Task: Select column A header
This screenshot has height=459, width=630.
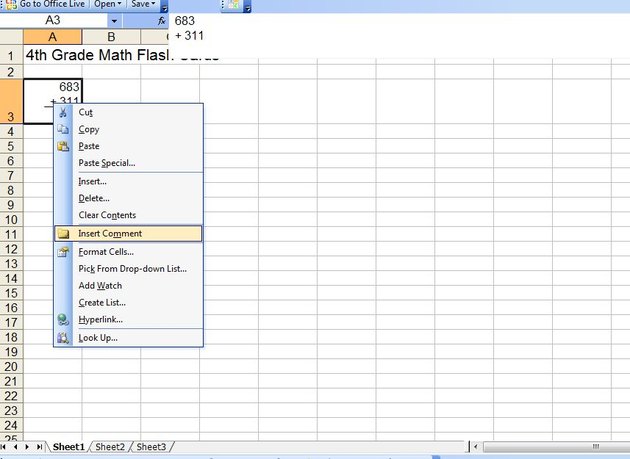Action: tap(53, 37)
